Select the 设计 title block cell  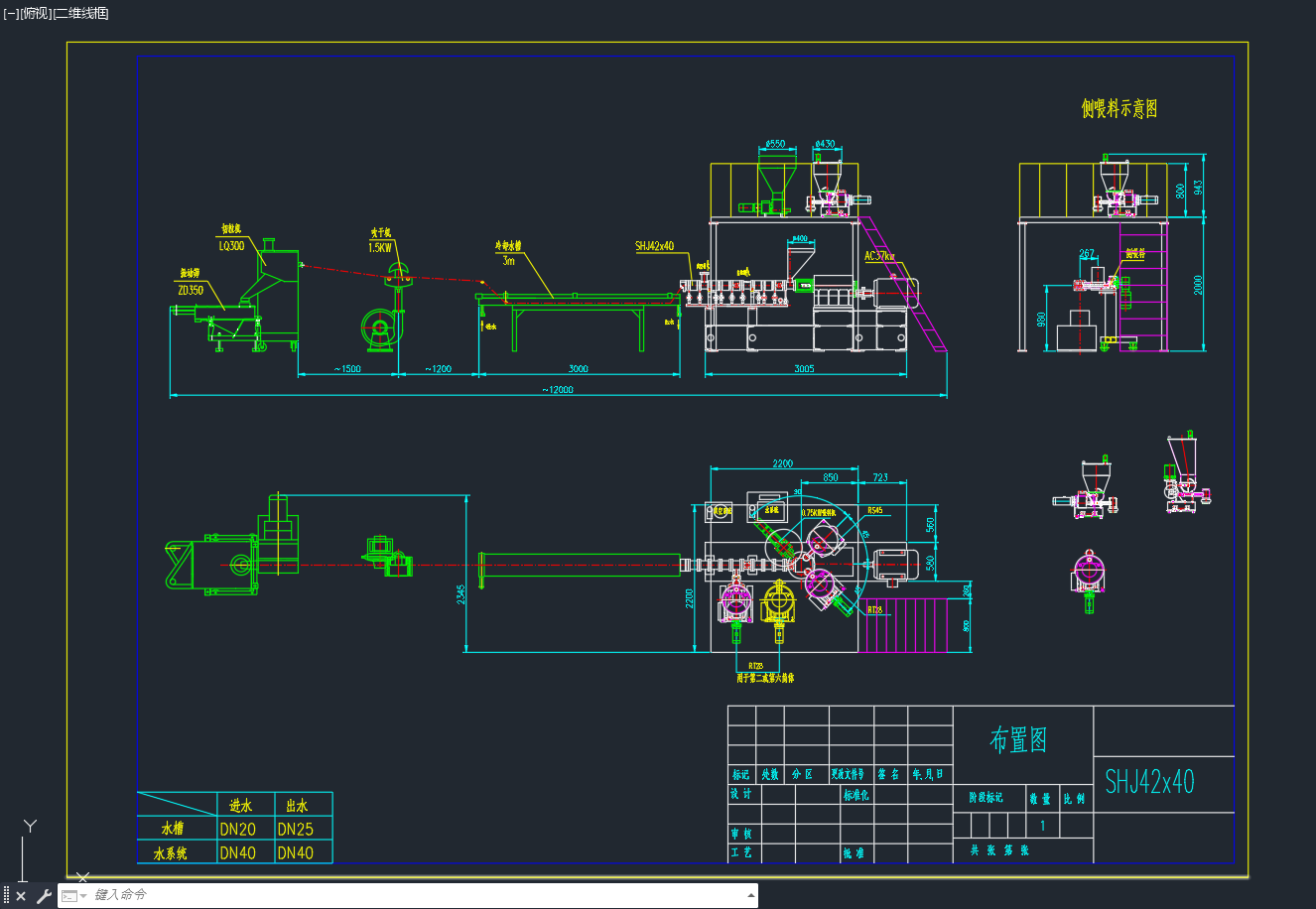click(x=741, y=794)
